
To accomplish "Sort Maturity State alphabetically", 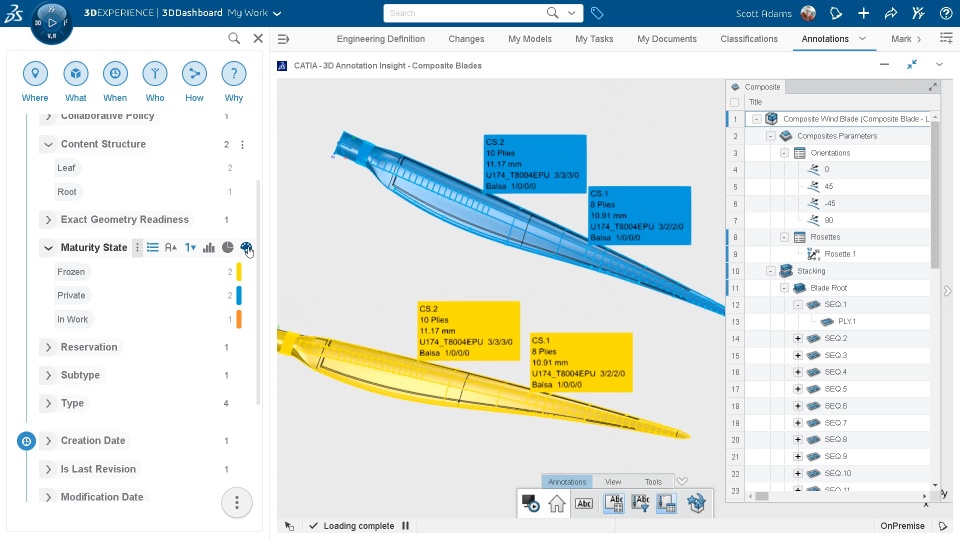I will click(x=171, y=247).
